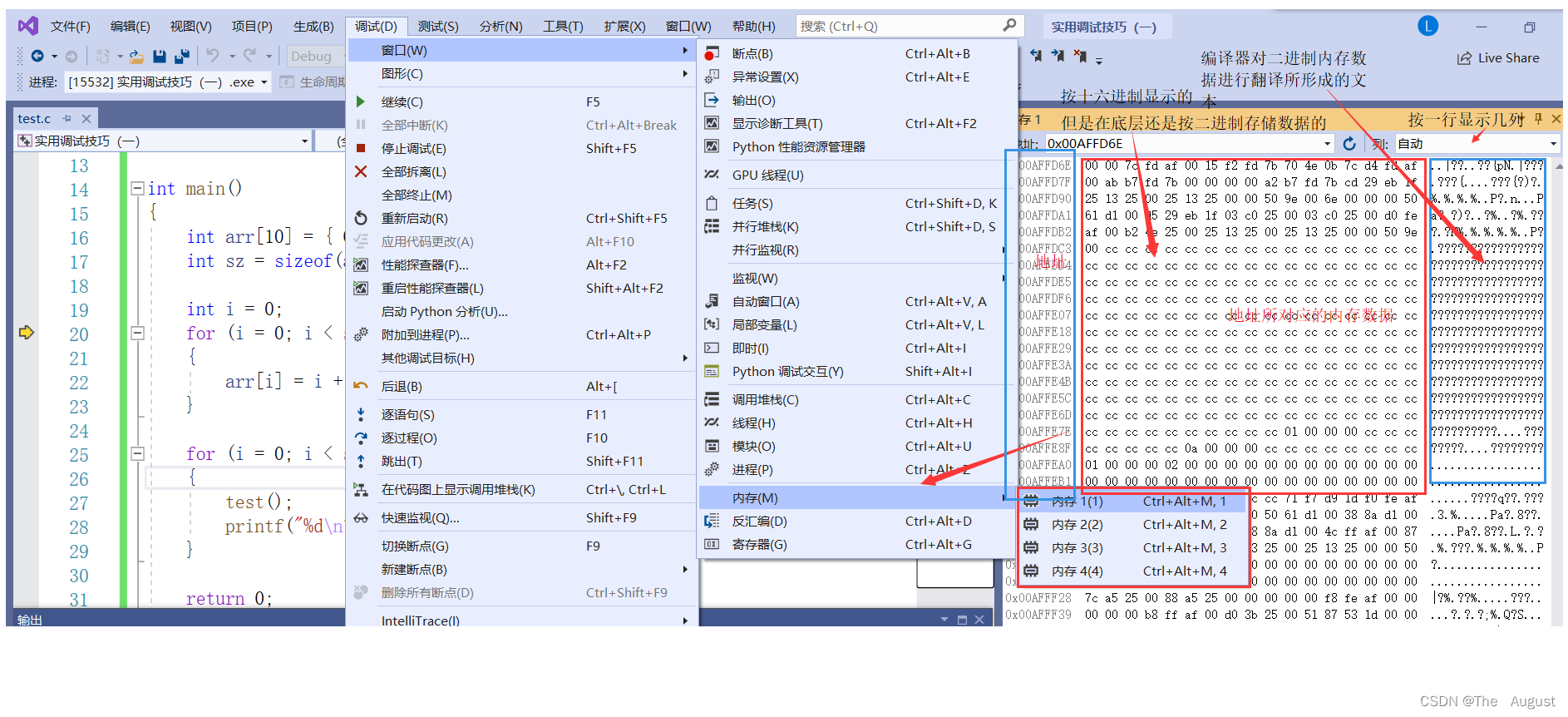The width and height of the screenshot is (1568, 717).
Task: Collapse the int main() code block
Action: [x=137, y=189]
